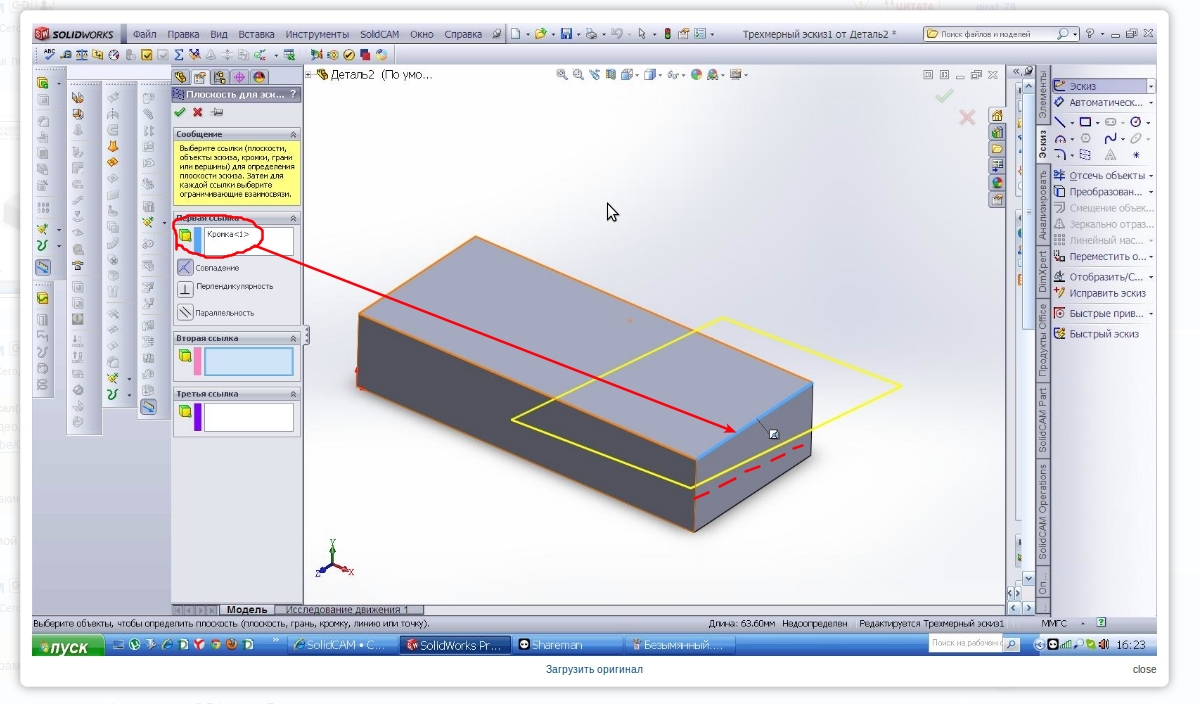Viewport: 1200px width, 704px height.
Task: Collapse the Вторая ссылка section
Action: [x=293, y=338]
